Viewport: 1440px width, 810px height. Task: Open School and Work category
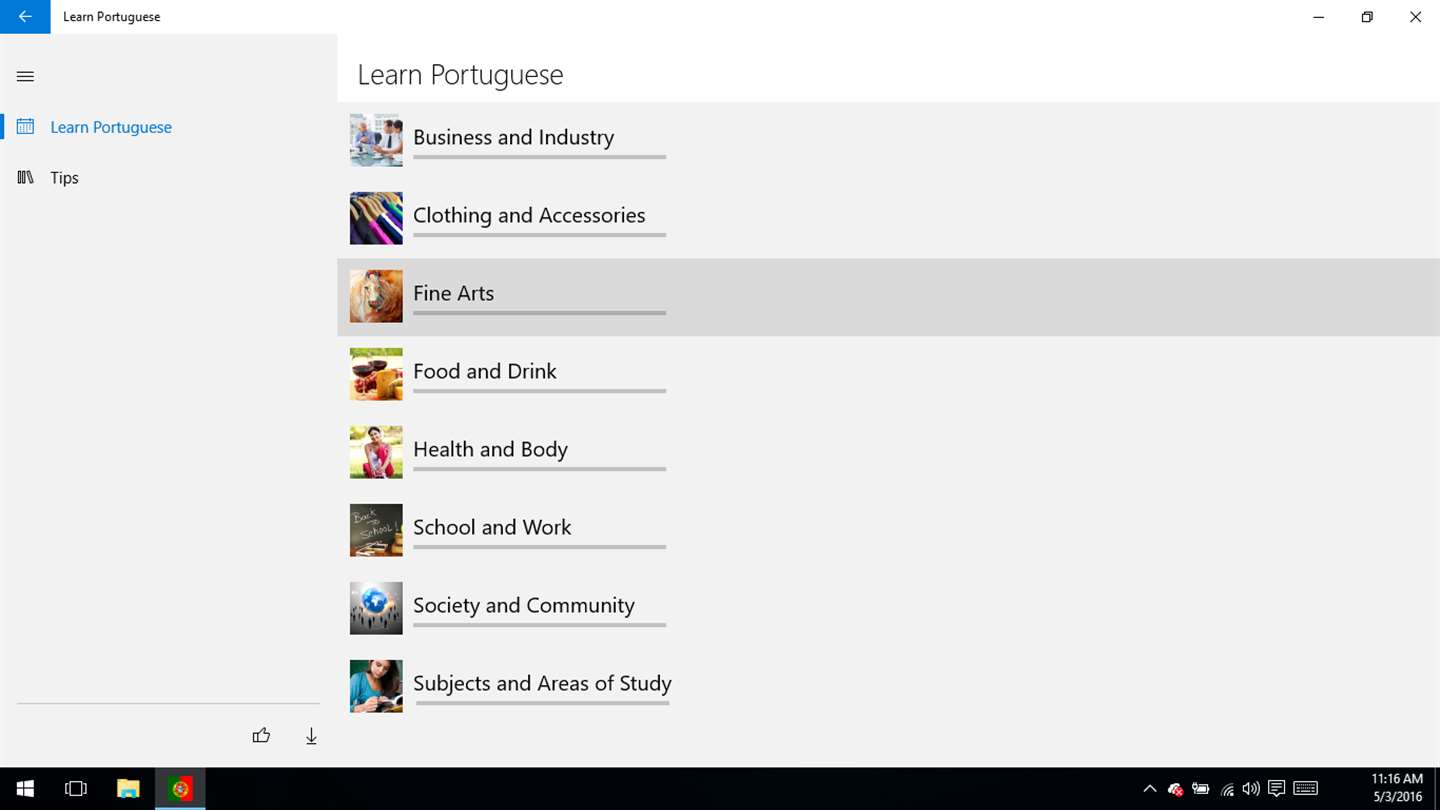point(491,528)
